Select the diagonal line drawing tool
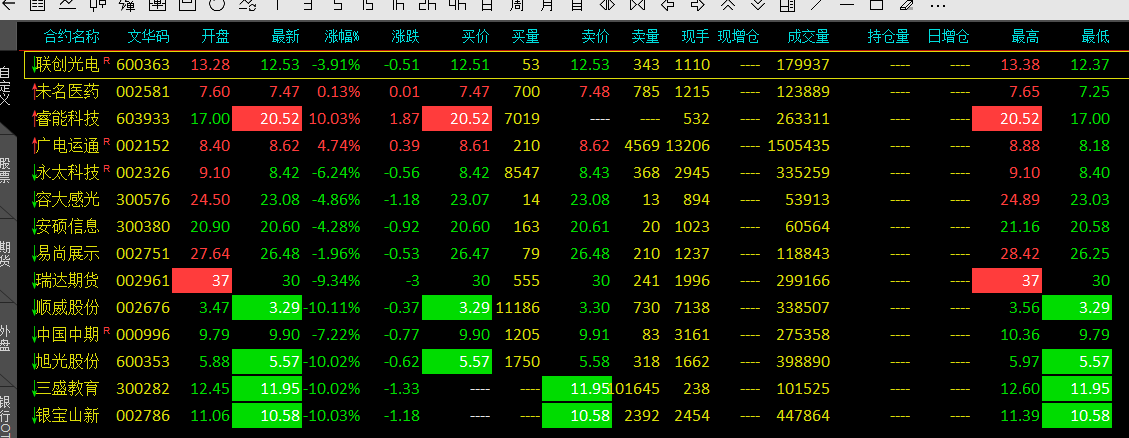Screen dimensions: 1129x438 [816, 5]
